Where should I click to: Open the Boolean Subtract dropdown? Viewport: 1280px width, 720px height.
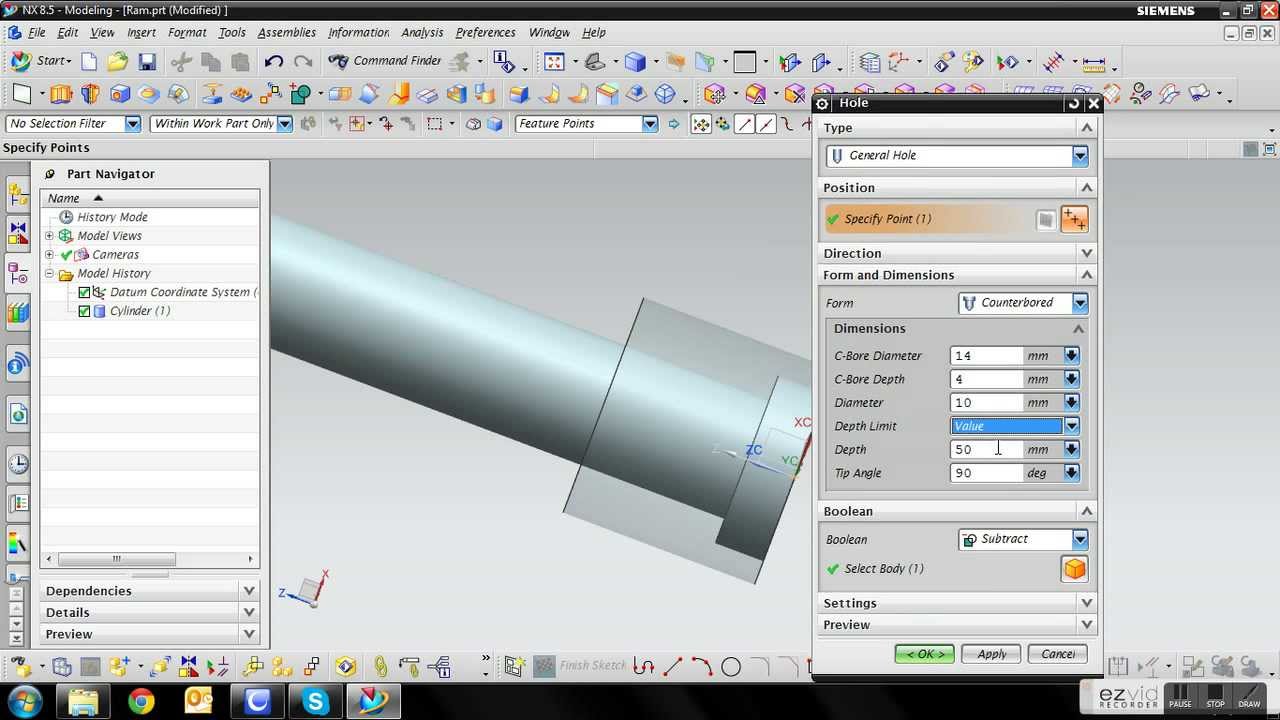pos(1080,540)
